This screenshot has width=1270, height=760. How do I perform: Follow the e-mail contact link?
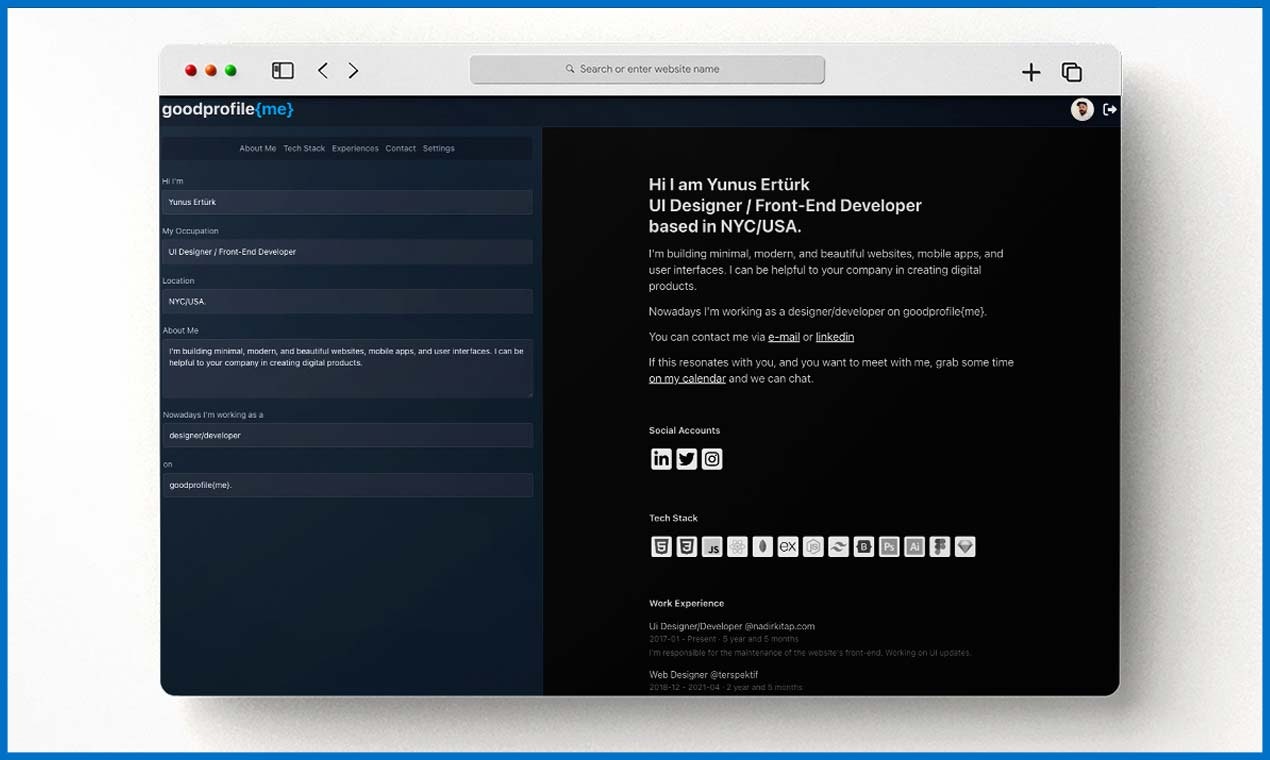click(784, 337)
